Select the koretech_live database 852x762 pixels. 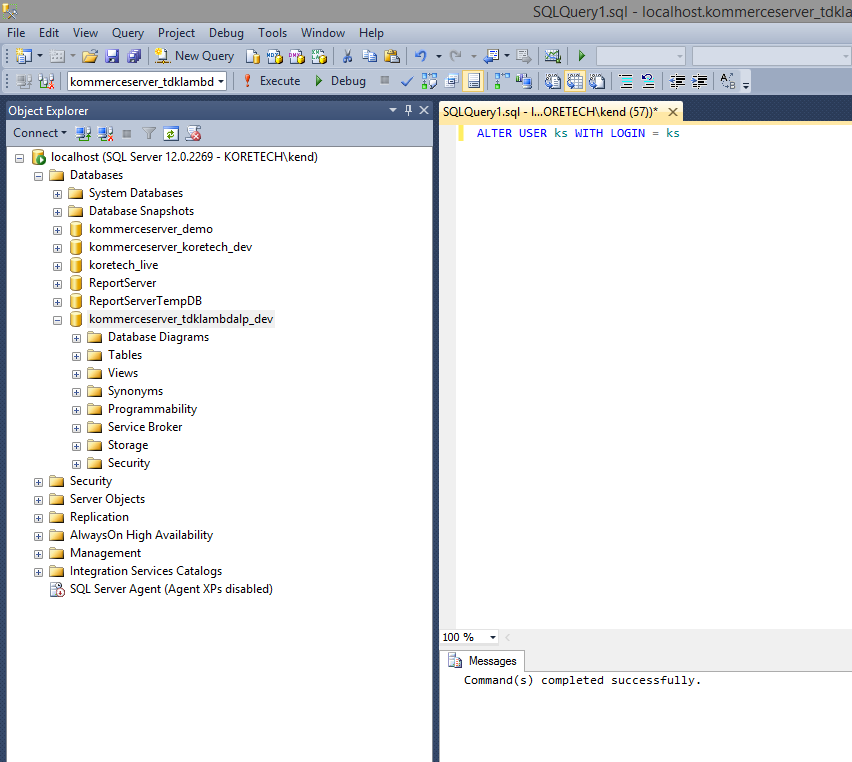tap(123, 265)
